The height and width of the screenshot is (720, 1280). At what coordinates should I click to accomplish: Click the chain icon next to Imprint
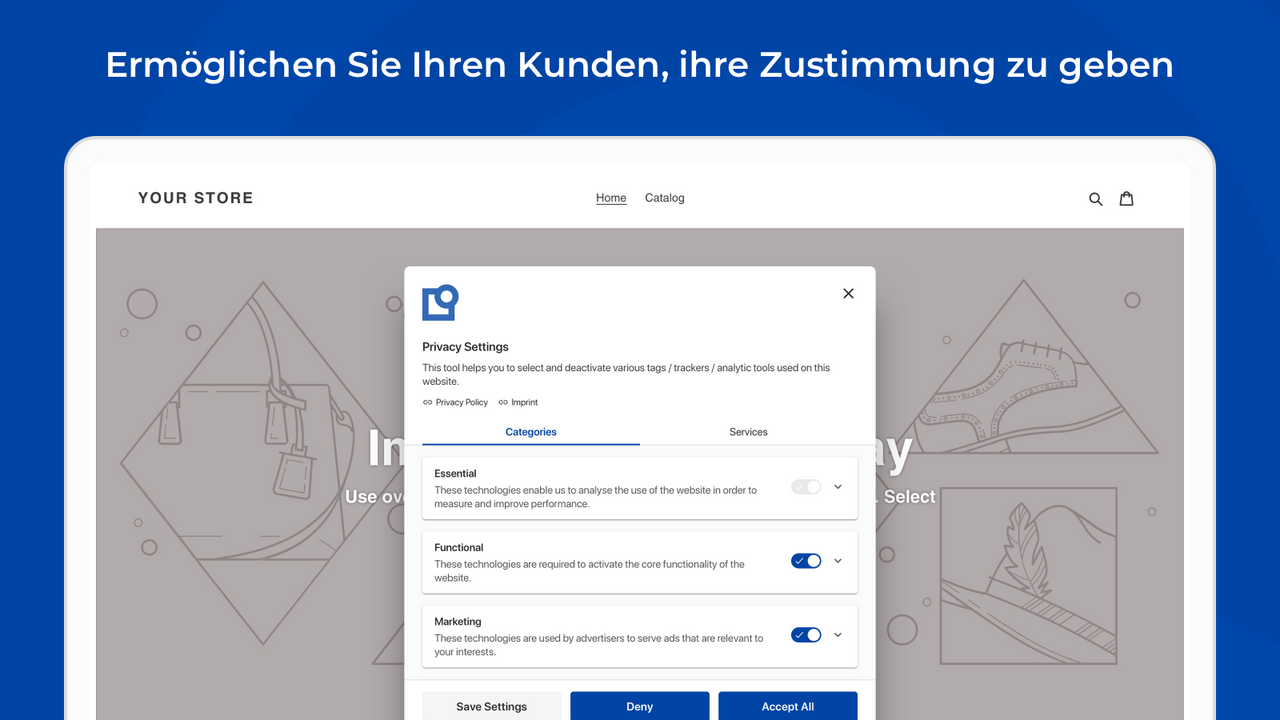pos(503,402)
